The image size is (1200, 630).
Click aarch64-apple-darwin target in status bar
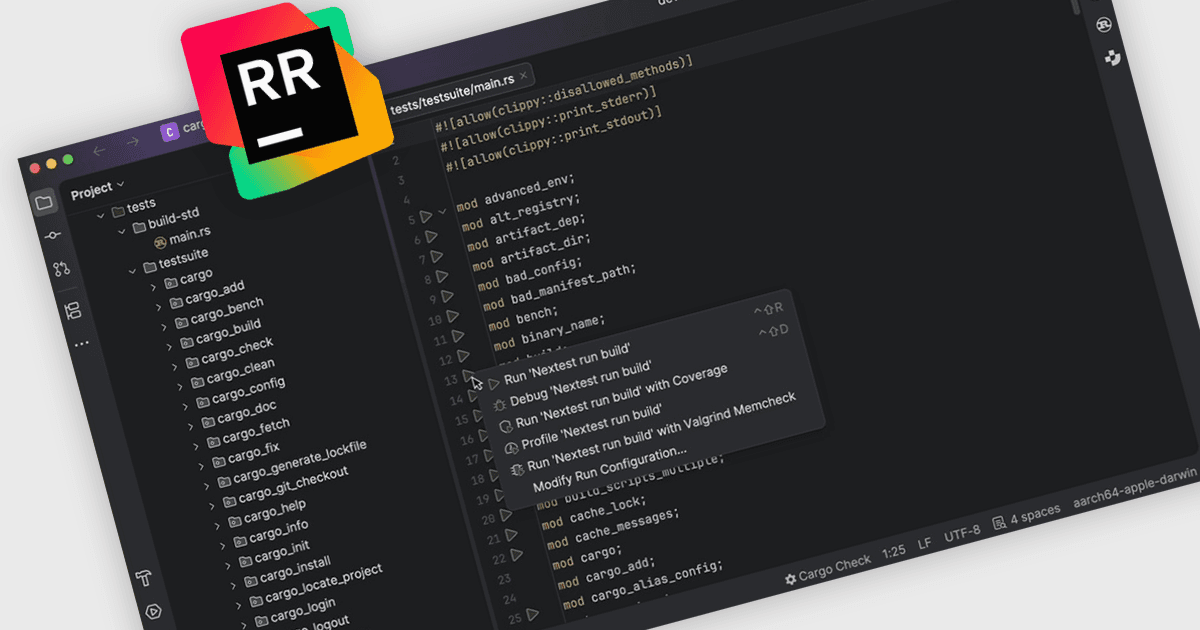tap(1136, 488)
